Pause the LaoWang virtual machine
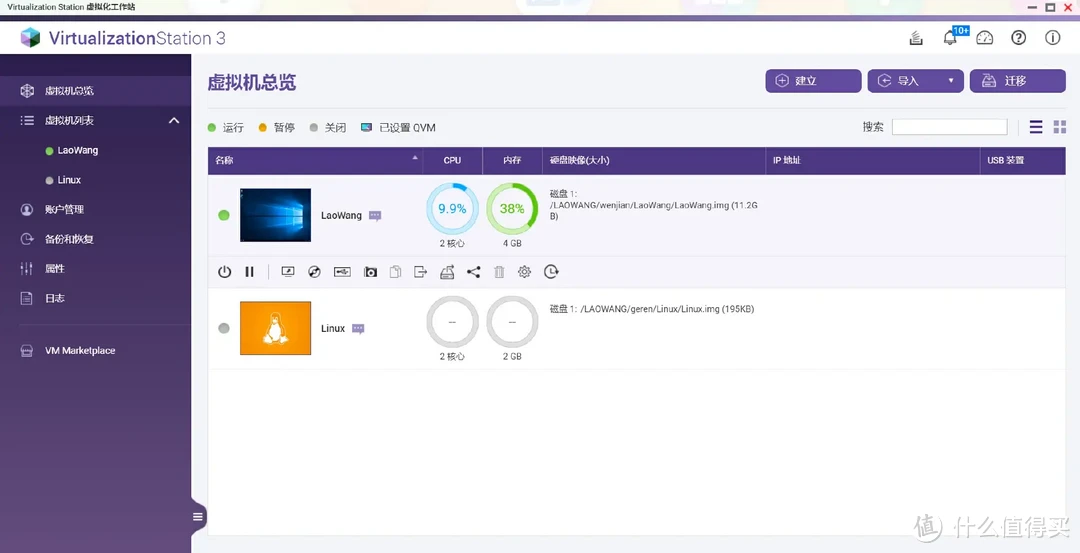 (250, 272)
